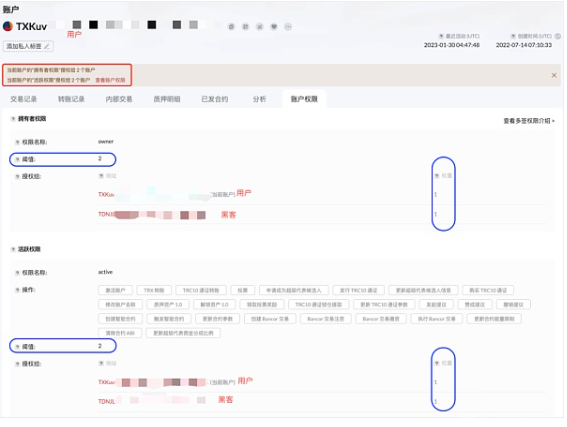Click the help icon beside 活跃权限

point(13,249)
